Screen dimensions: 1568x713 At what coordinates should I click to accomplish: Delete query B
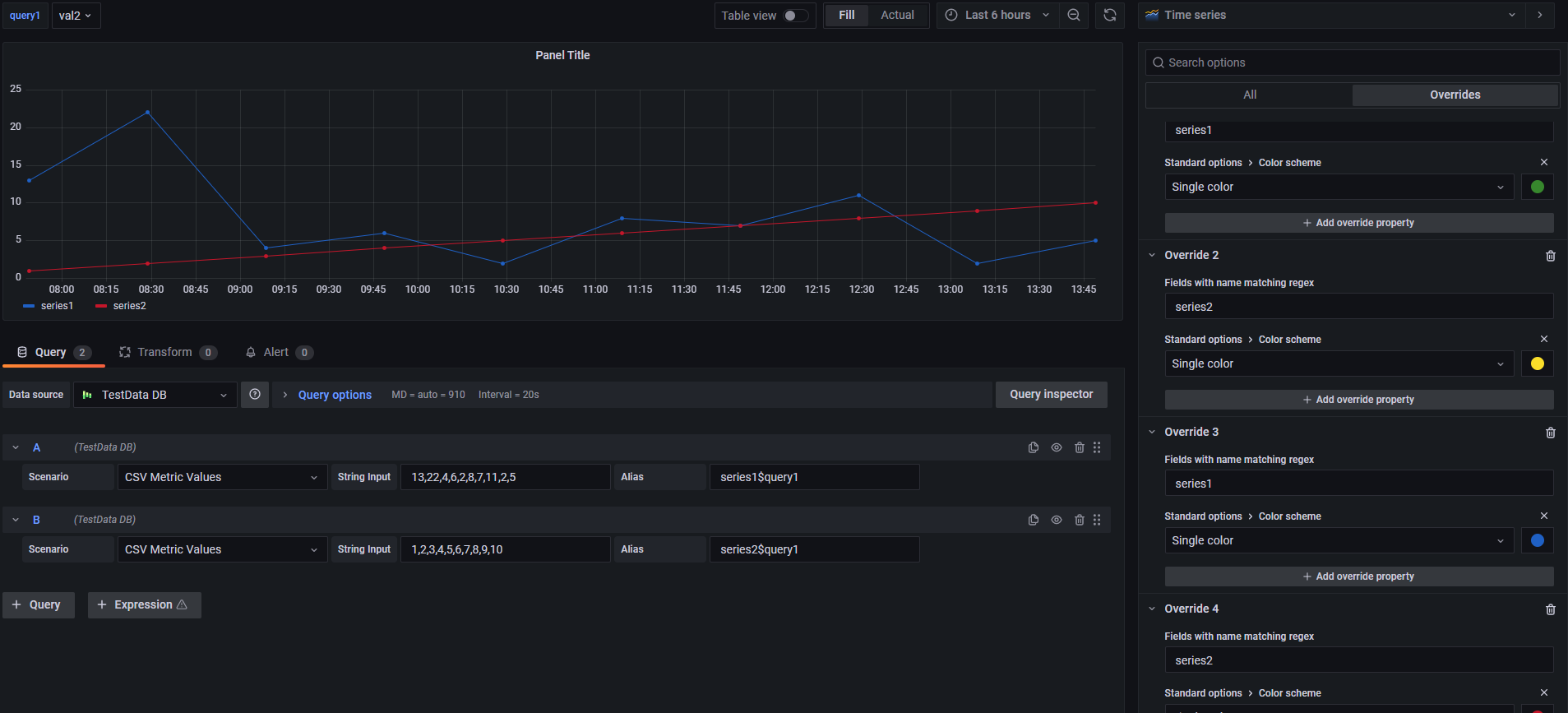pos(1080,520)
